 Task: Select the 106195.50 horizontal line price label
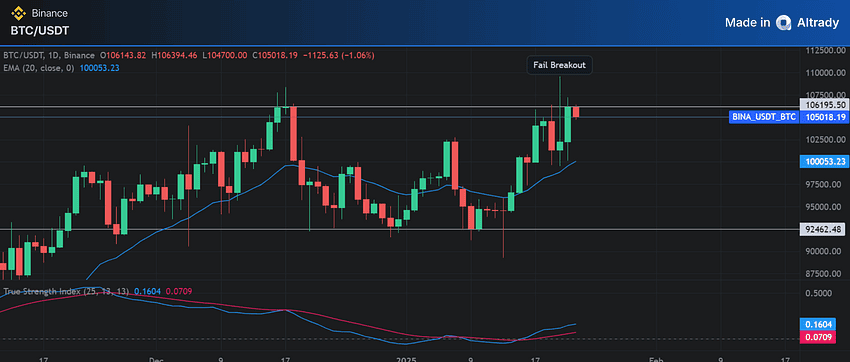click(x=825, y=105)
